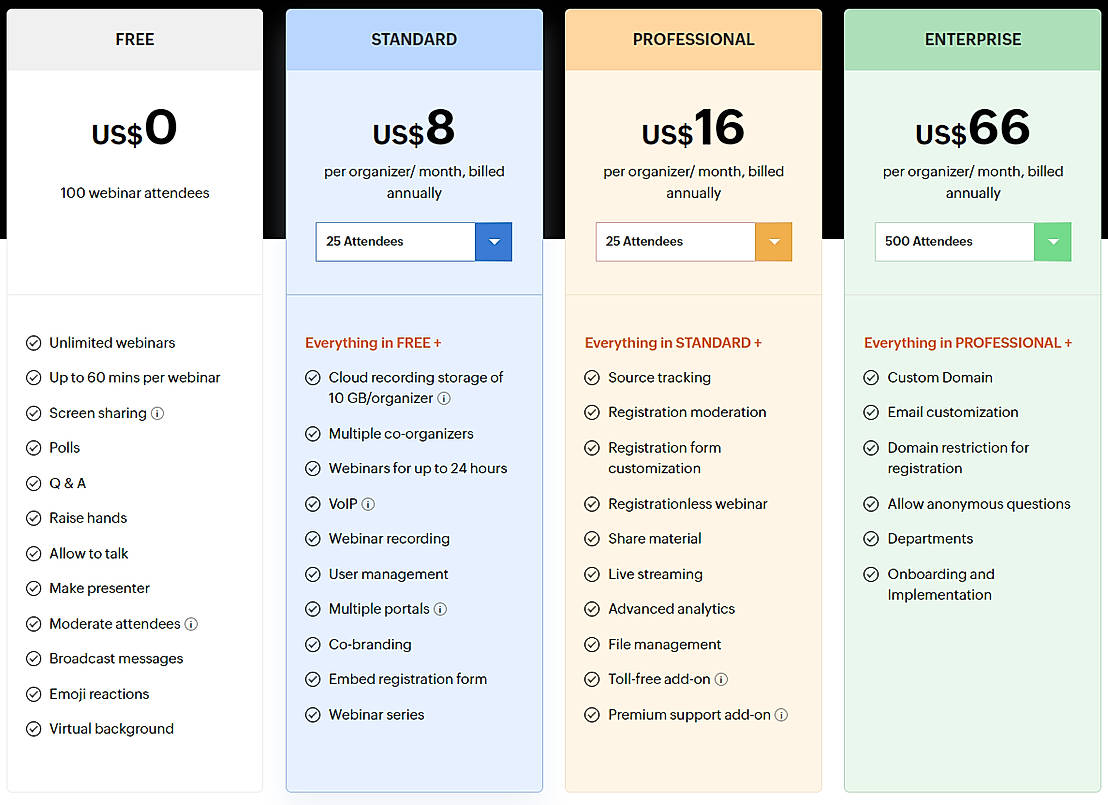Select the STANDARD plan header
The width and height of the screenshot is (1108, 805).
414,40
